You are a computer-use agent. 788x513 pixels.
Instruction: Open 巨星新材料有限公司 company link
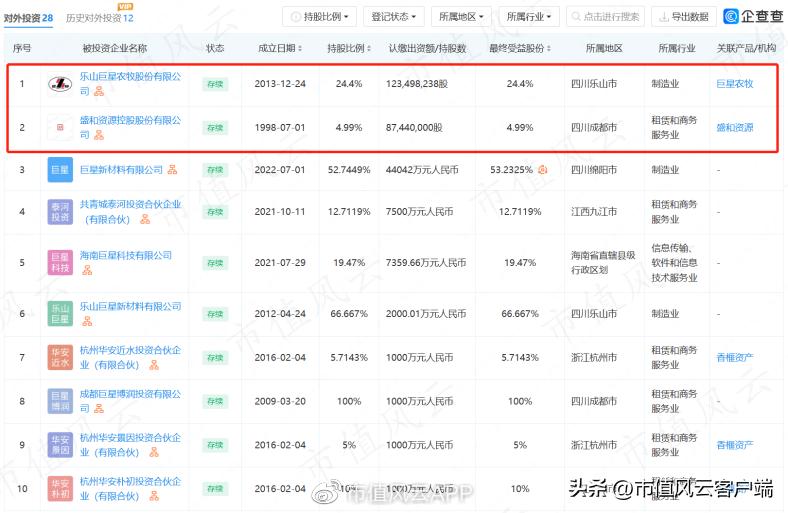[x=121, y=170]
